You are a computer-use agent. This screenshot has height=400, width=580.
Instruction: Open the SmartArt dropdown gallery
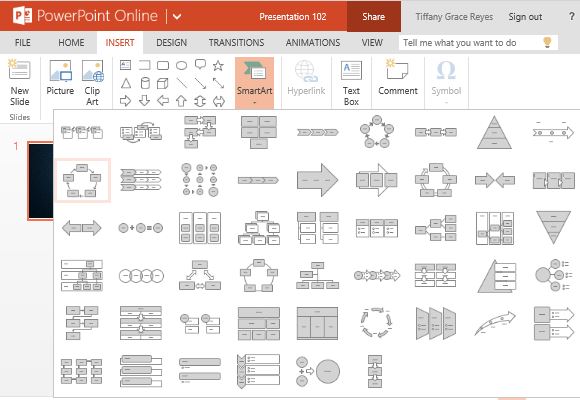pyautogui.click(x=254, y=83)
